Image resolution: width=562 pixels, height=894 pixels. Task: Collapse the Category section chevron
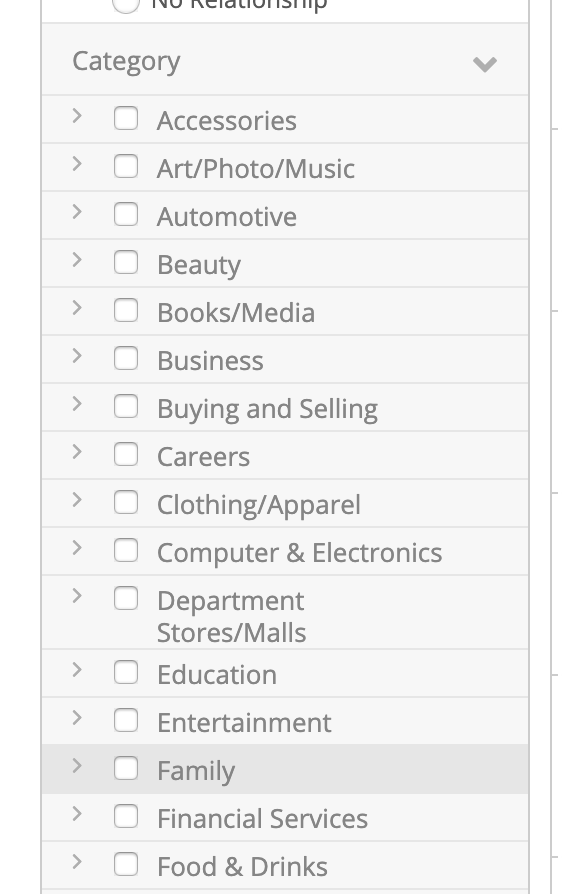pyautogui.click(x=485, y=64)
